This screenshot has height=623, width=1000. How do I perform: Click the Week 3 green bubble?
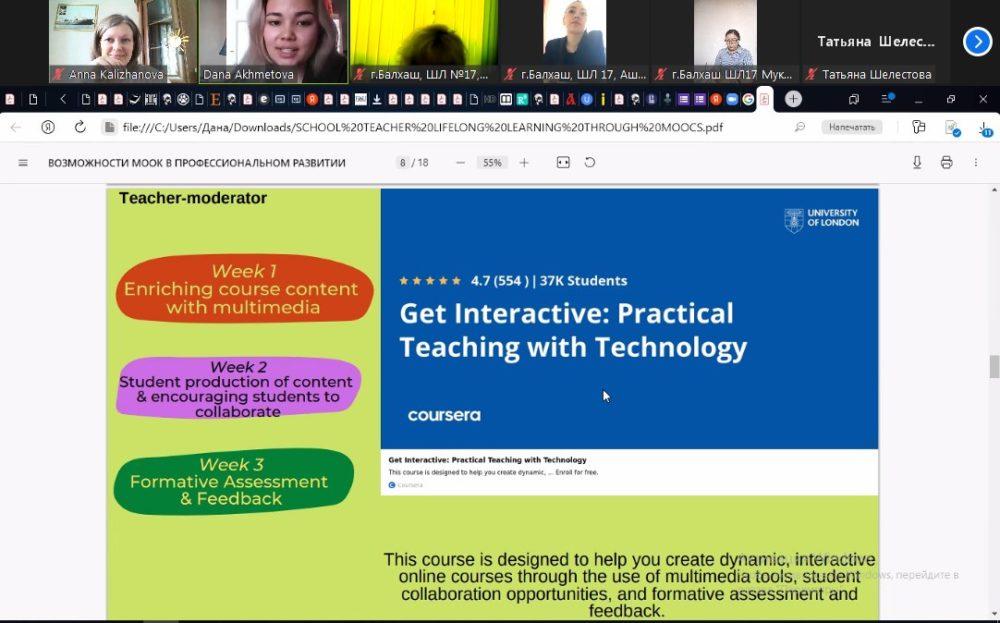tap(233, 481)
